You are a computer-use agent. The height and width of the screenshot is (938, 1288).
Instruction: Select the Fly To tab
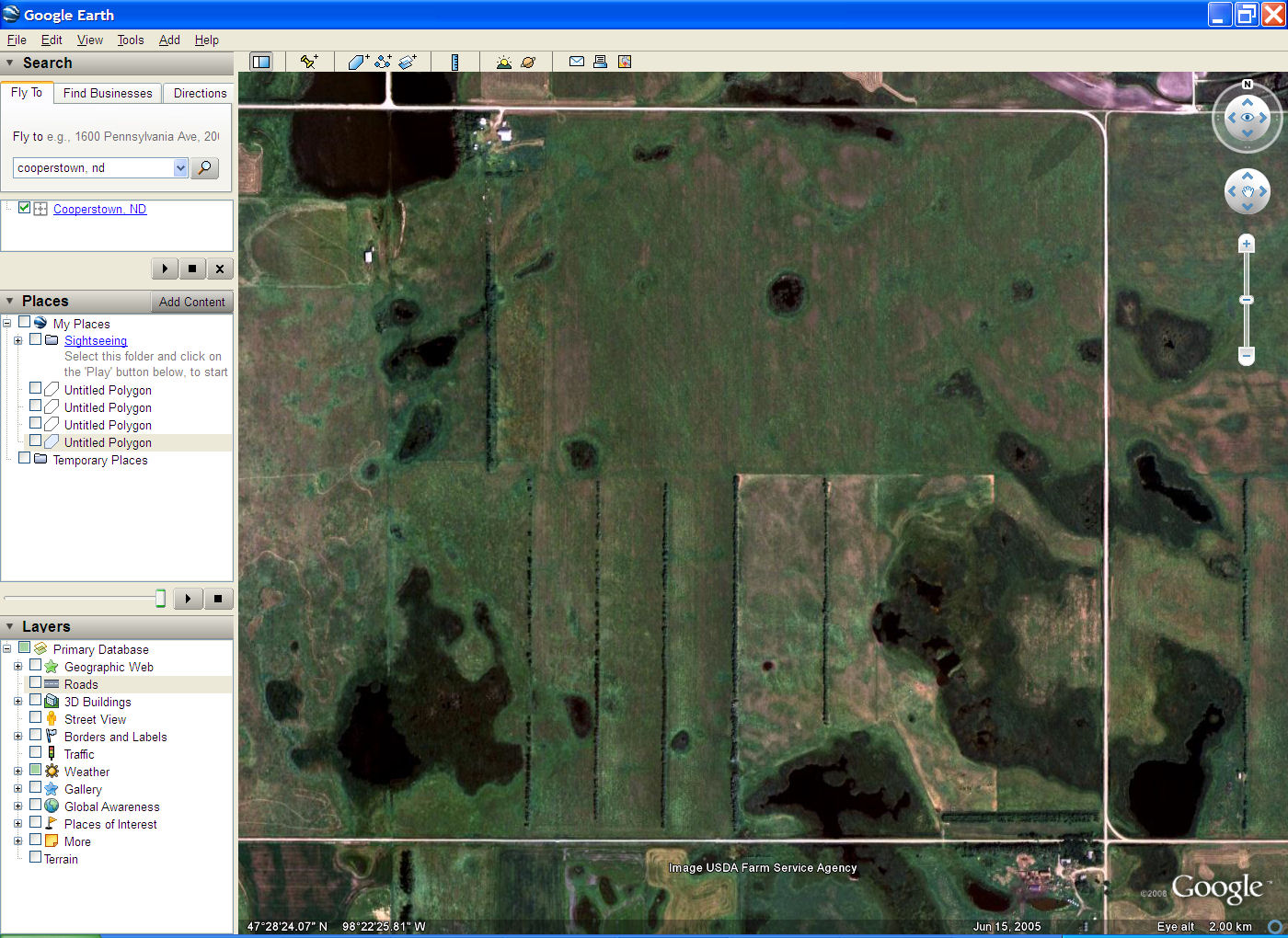pyautogui.click(x=27, y=92)
